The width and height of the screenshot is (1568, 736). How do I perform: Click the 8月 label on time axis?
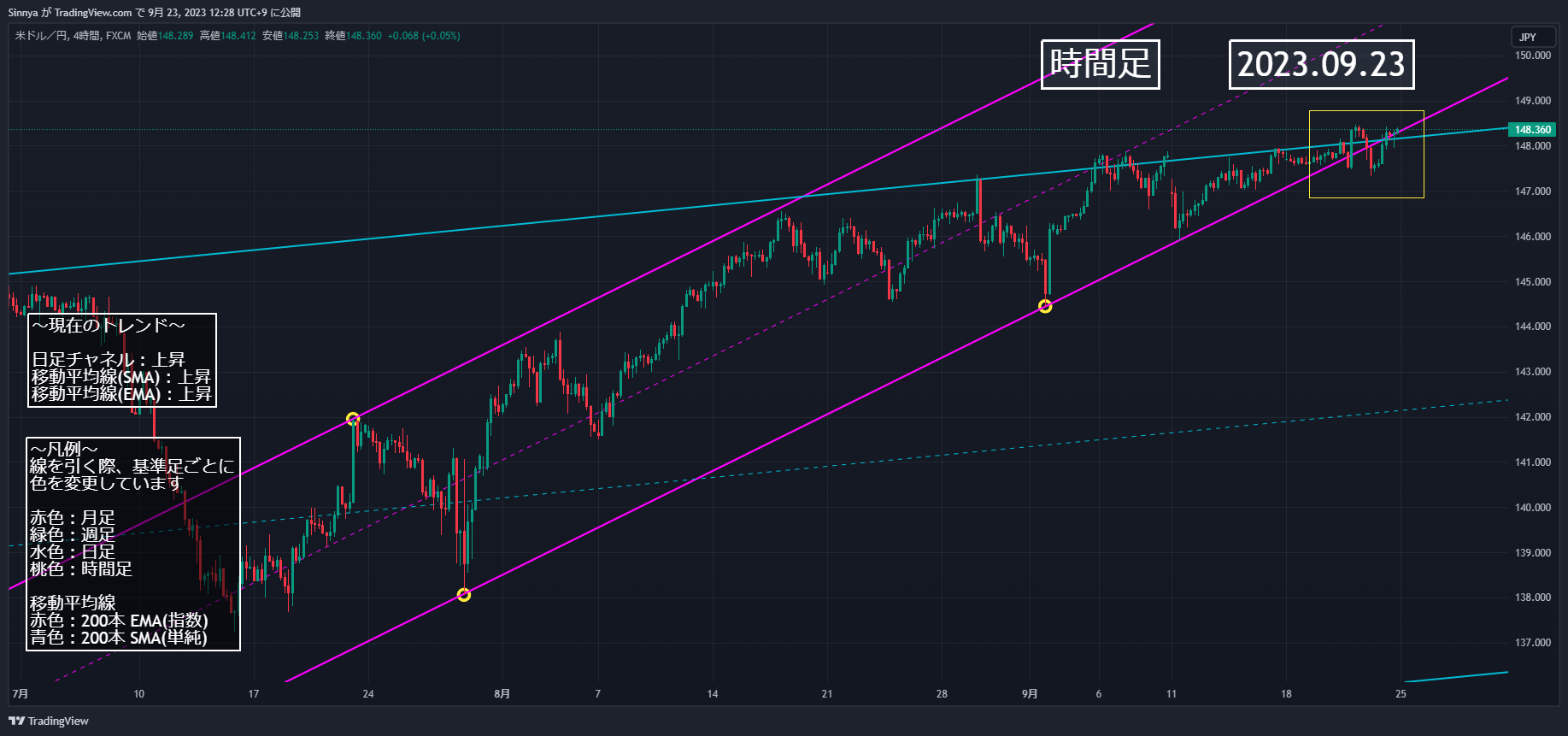tap(502, 694)
